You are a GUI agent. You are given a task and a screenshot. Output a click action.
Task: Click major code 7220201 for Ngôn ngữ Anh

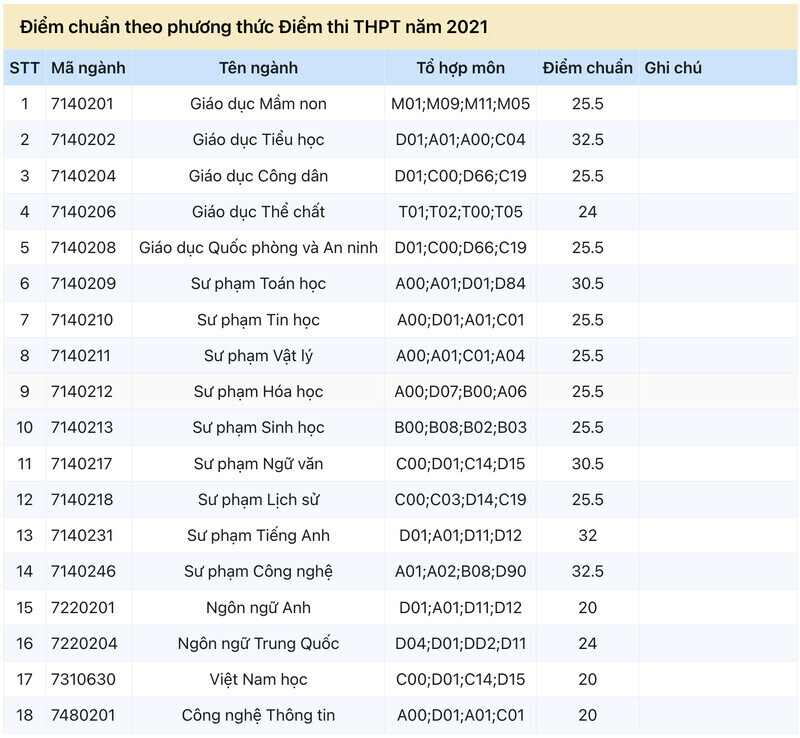click(x=83, y=607)
